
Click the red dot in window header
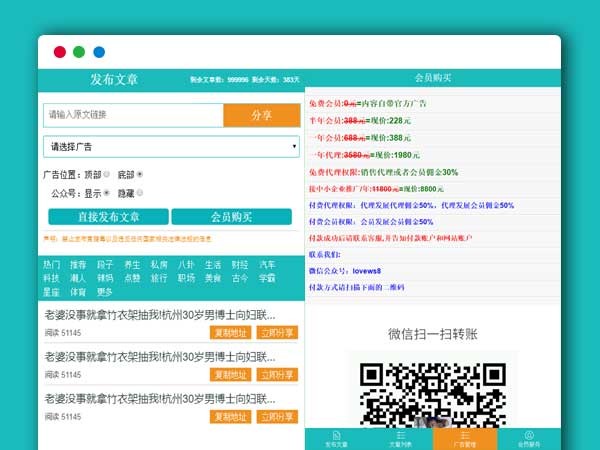click(x=60, y=52)
